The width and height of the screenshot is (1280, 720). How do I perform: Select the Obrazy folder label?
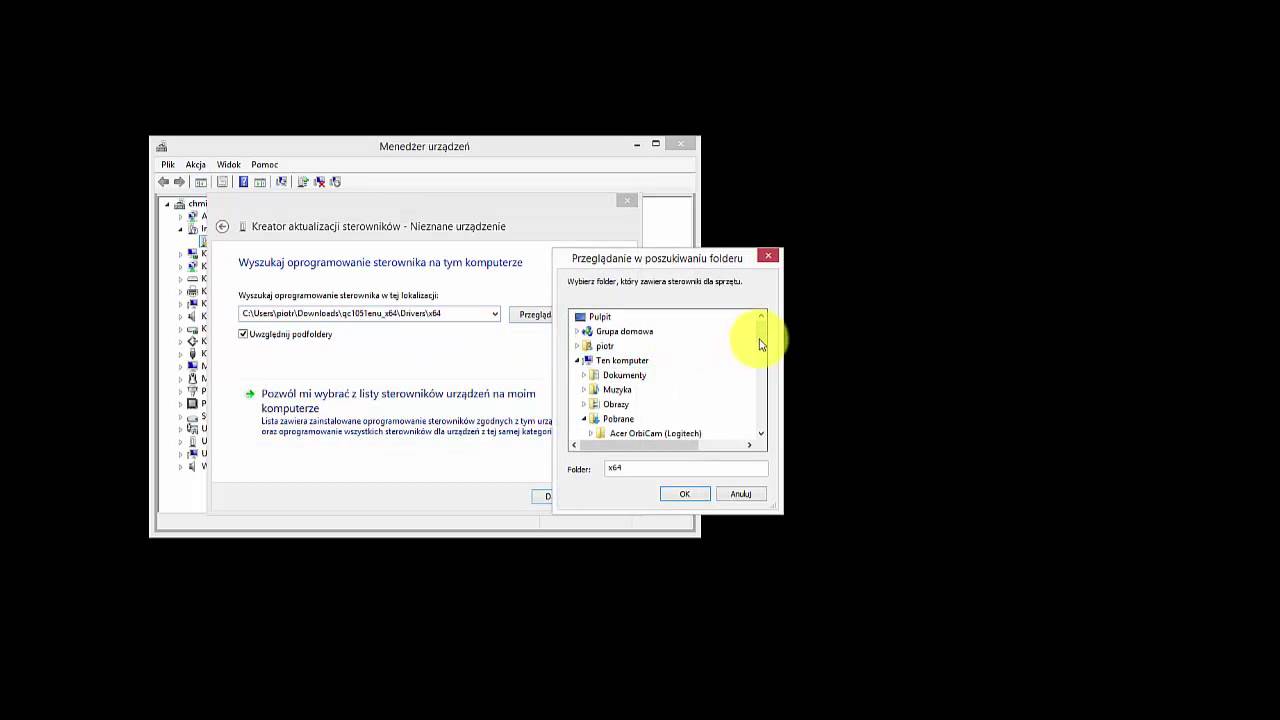pos(616,404)
